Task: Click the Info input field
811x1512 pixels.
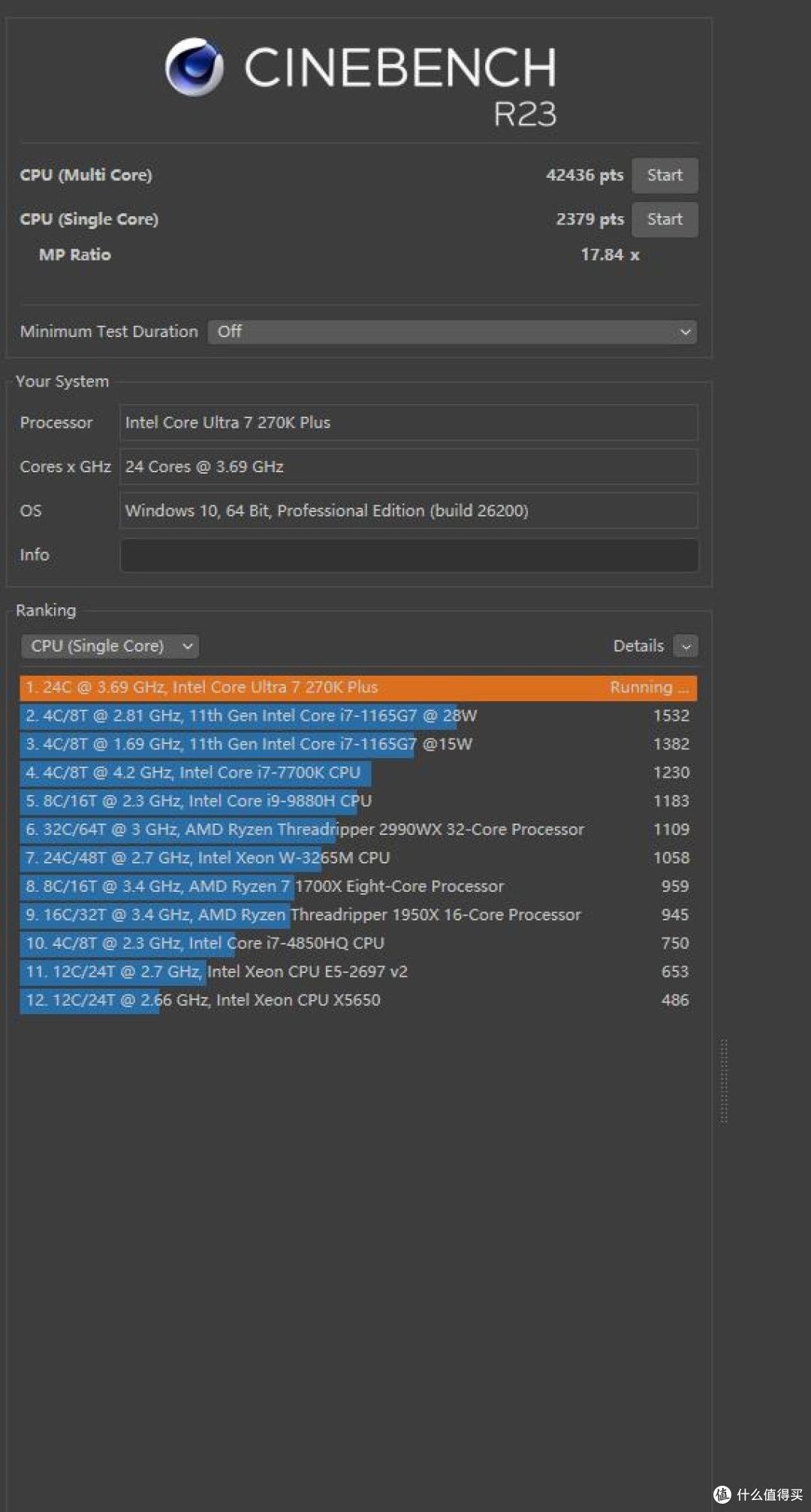Action: pos(409,556)
